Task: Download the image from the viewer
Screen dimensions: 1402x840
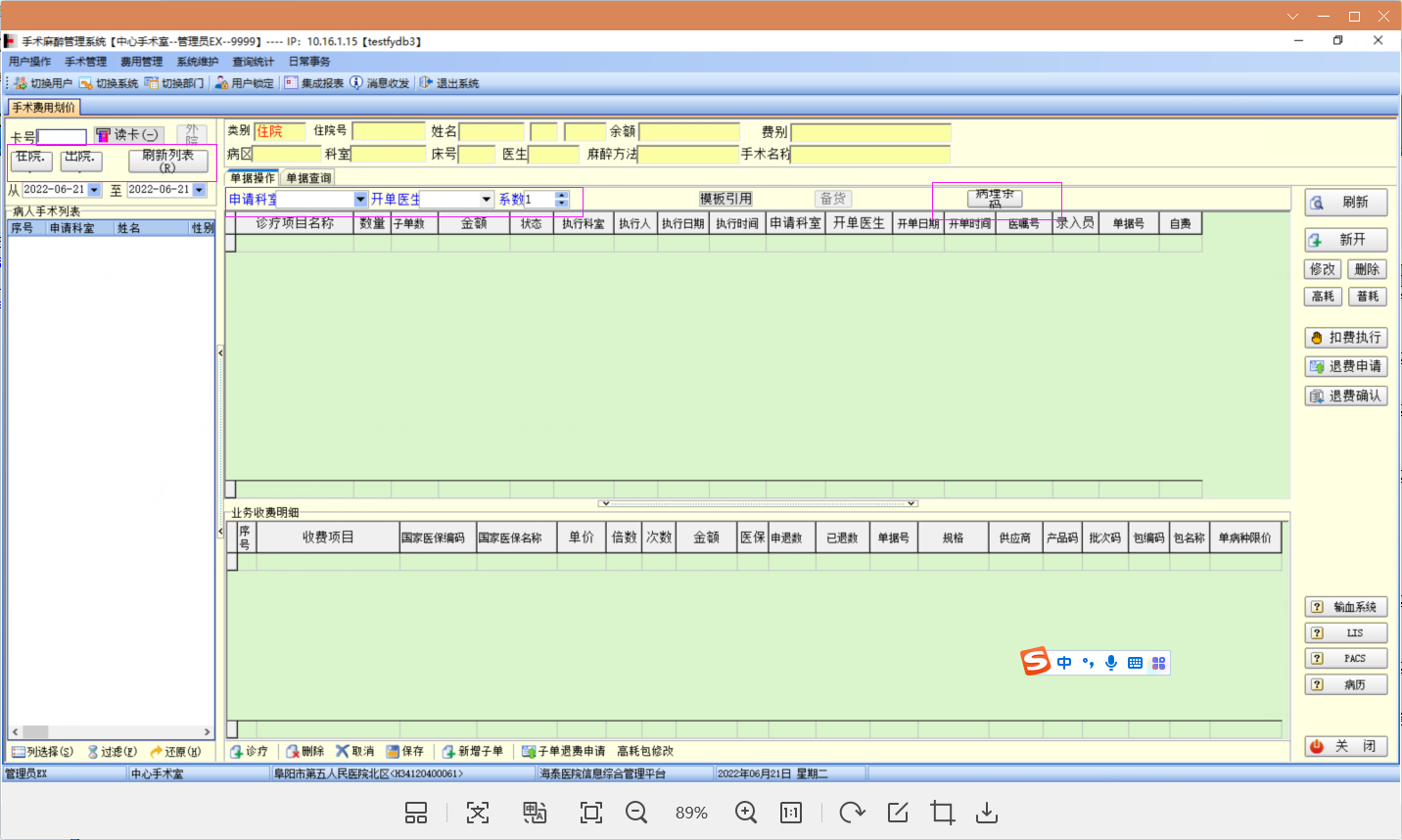Action: (x=987, y=813)
